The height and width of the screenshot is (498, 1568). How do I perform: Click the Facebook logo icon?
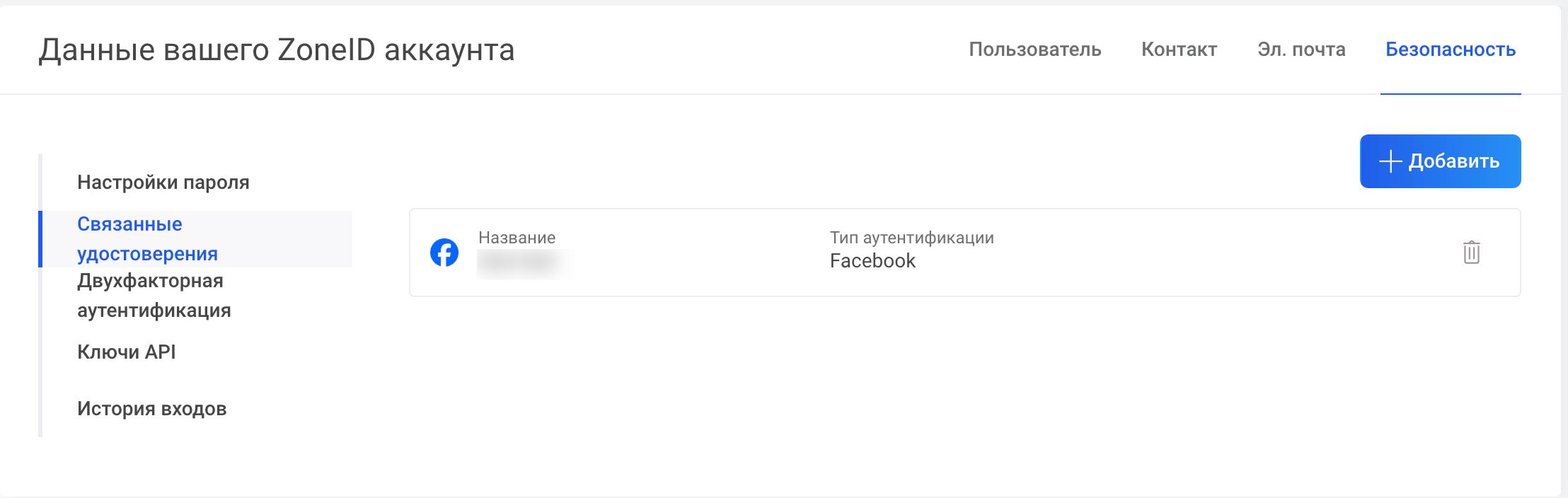(x=444, y=253)
